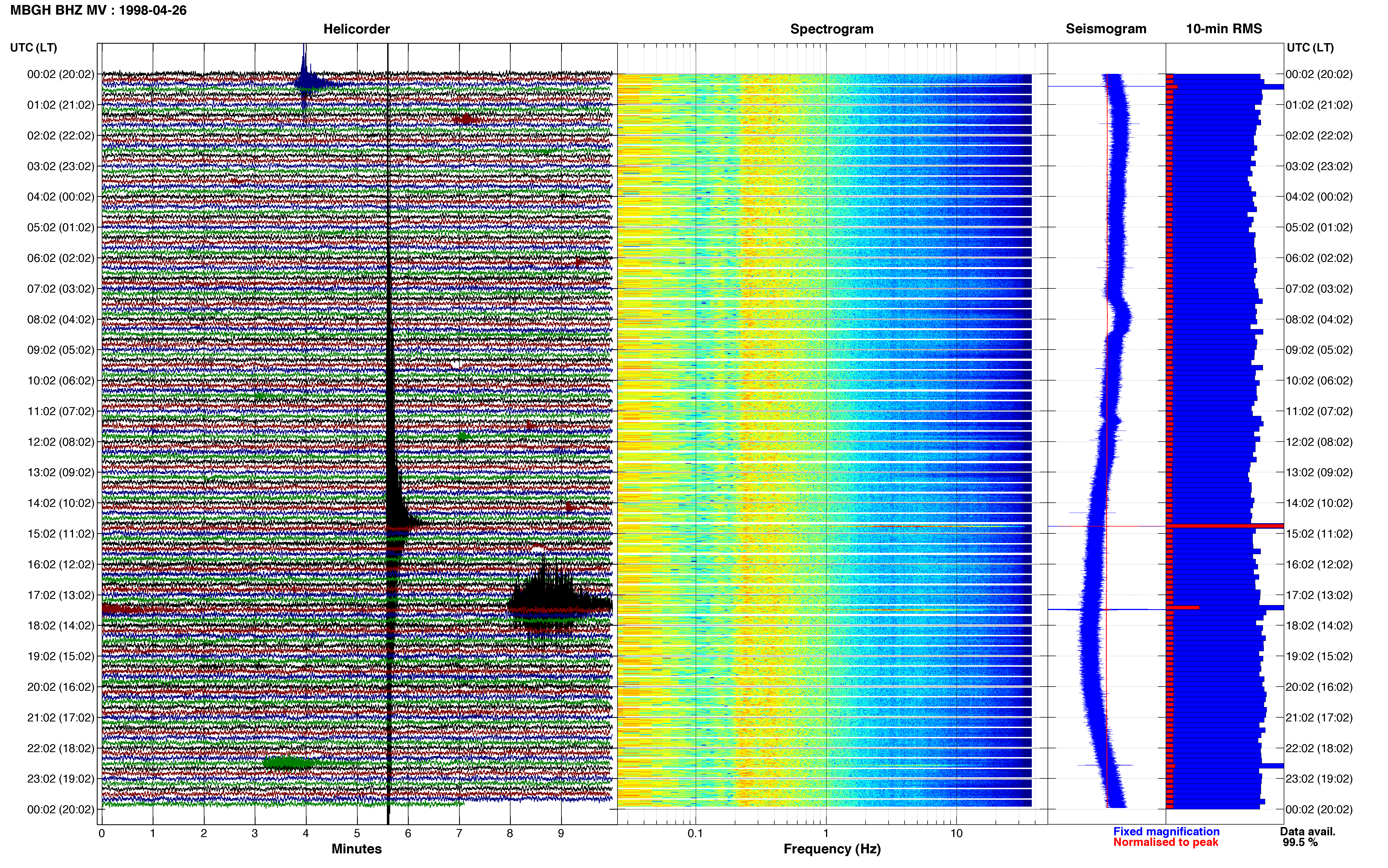Click the left time label '19:02 (15:02)'
Viewport: 1388px width, 868px height.
click(60, 656)
